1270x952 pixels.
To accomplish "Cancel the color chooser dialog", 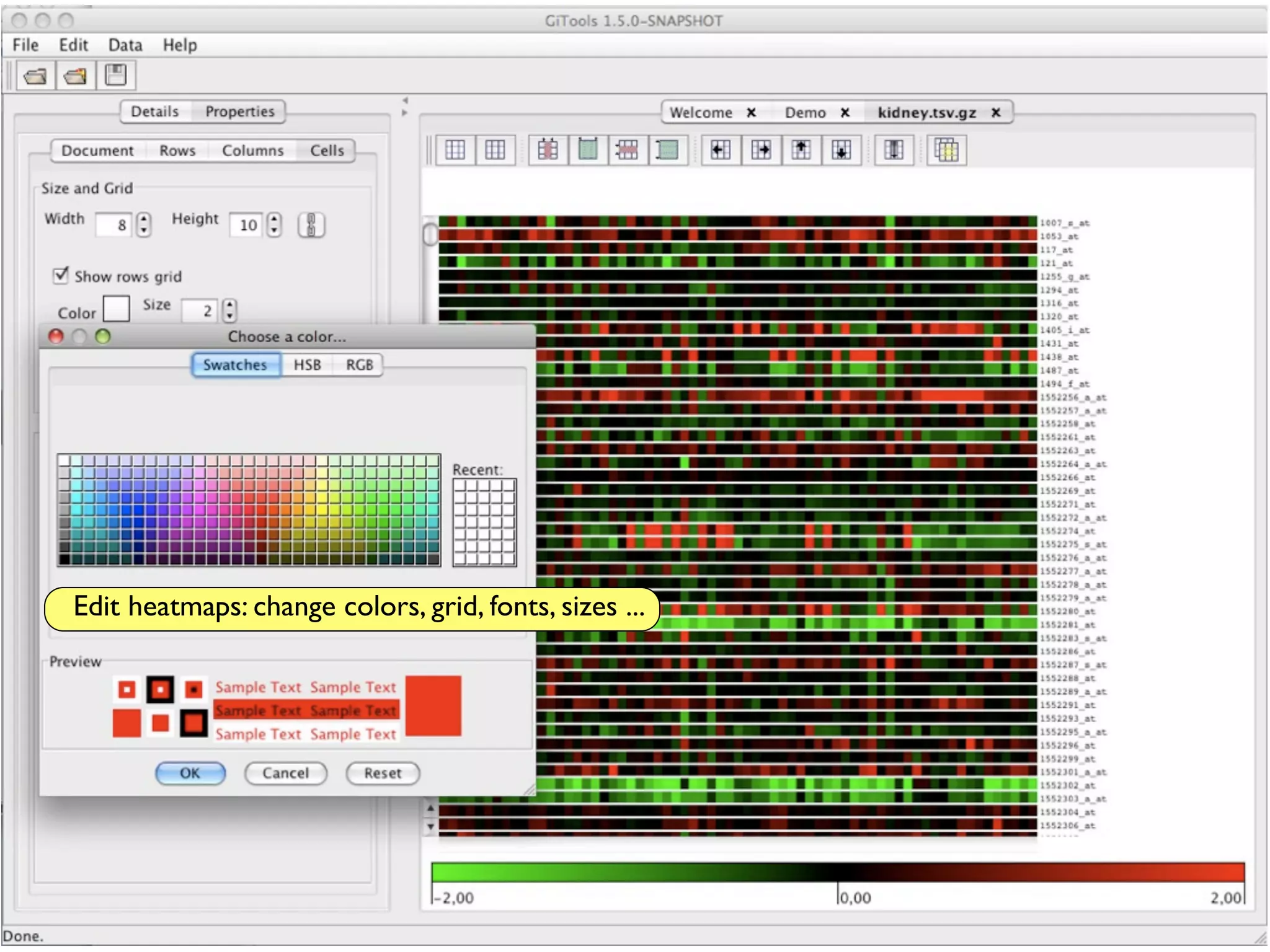I will click(286, 773).
